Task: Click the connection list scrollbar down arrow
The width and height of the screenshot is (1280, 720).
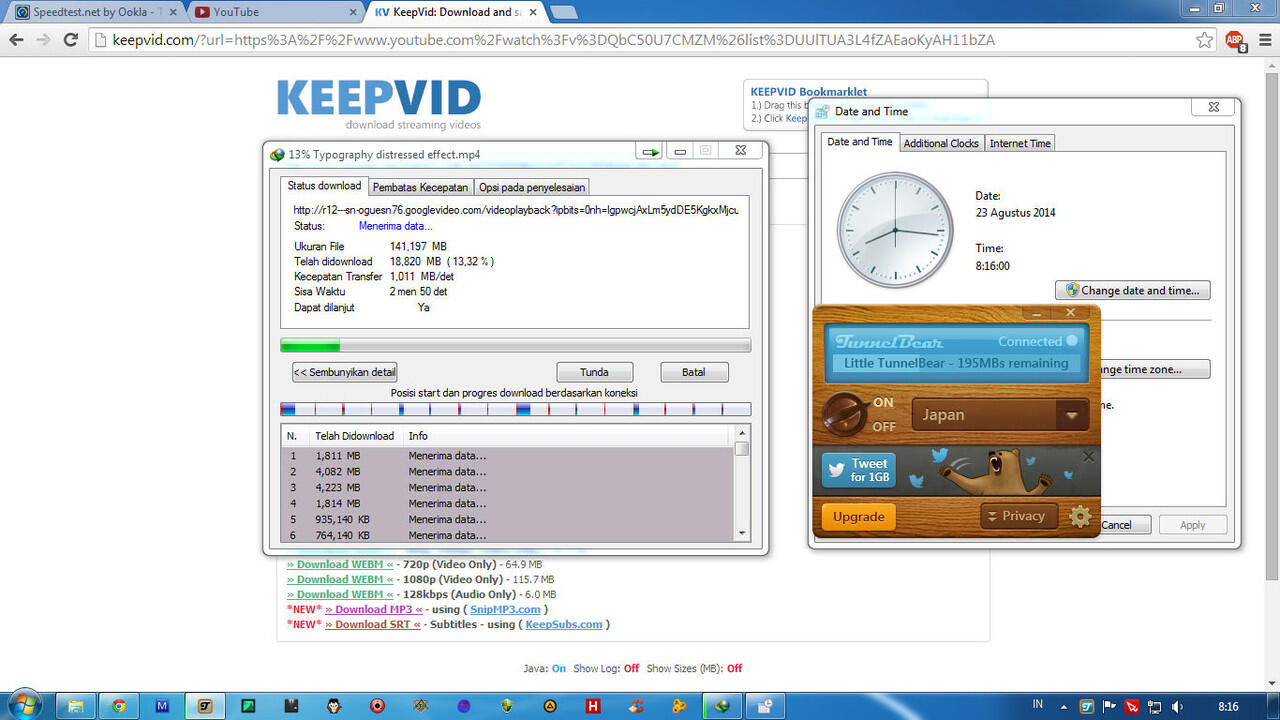Action: pyautogui.click(x=742, y=533)
